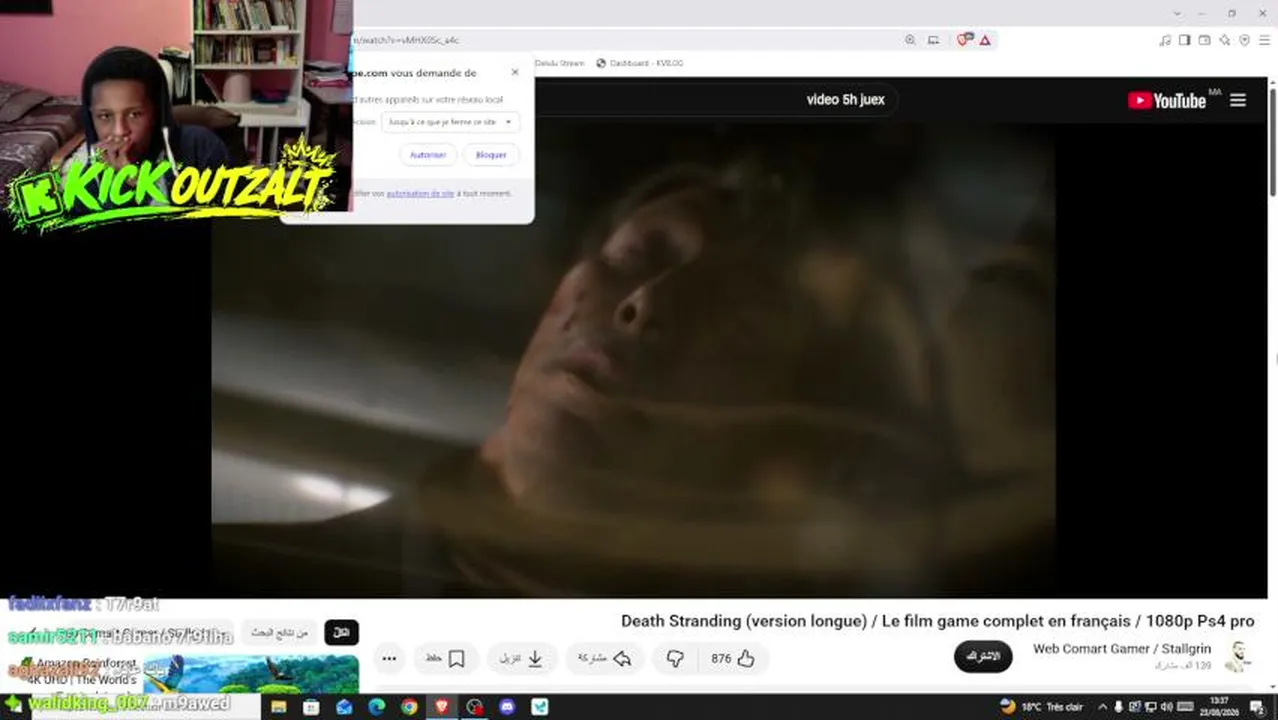Screen dimensions: 1278x720
Task: Open the Brave wallet icon
Action: click(1205, 40)
